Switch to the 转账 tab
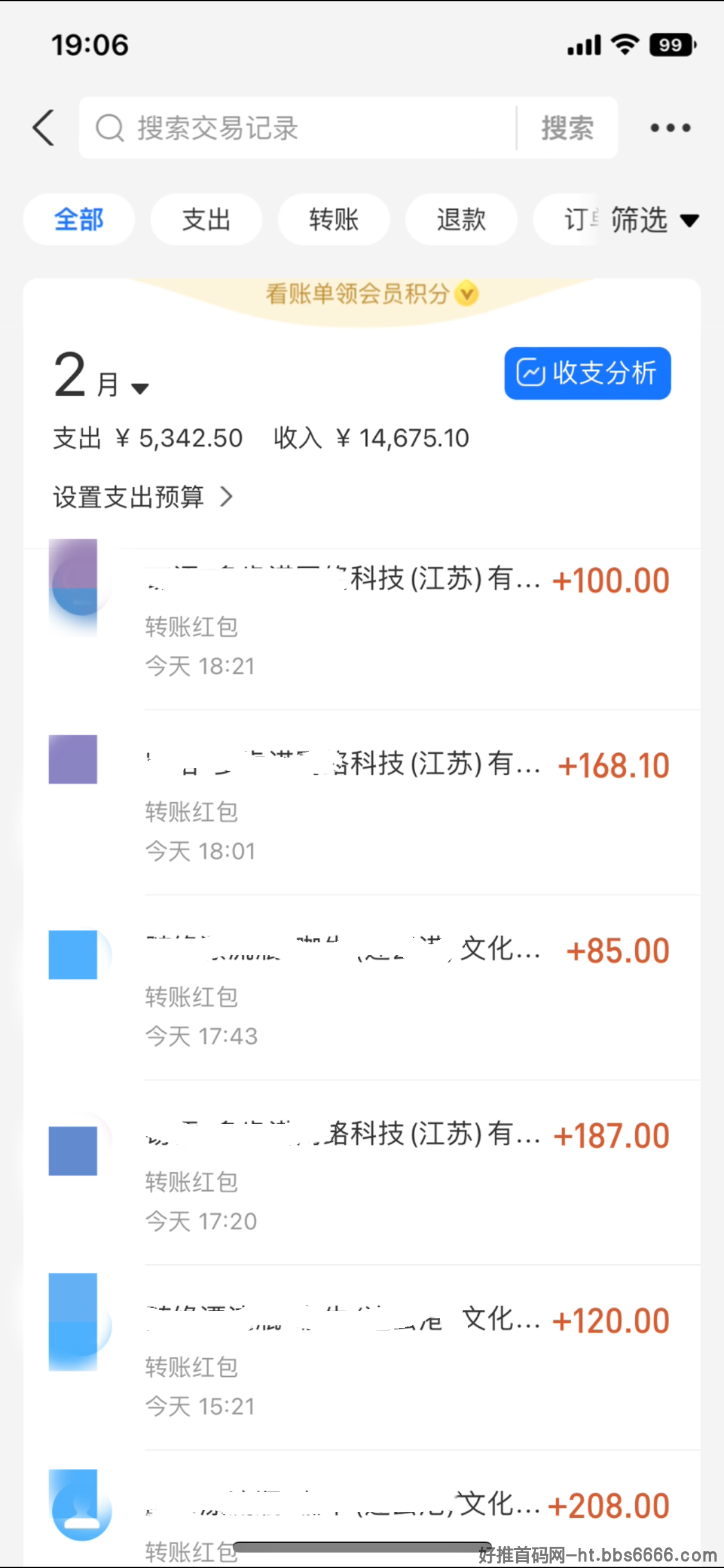724x1568 pixels. tap(333, 219)
